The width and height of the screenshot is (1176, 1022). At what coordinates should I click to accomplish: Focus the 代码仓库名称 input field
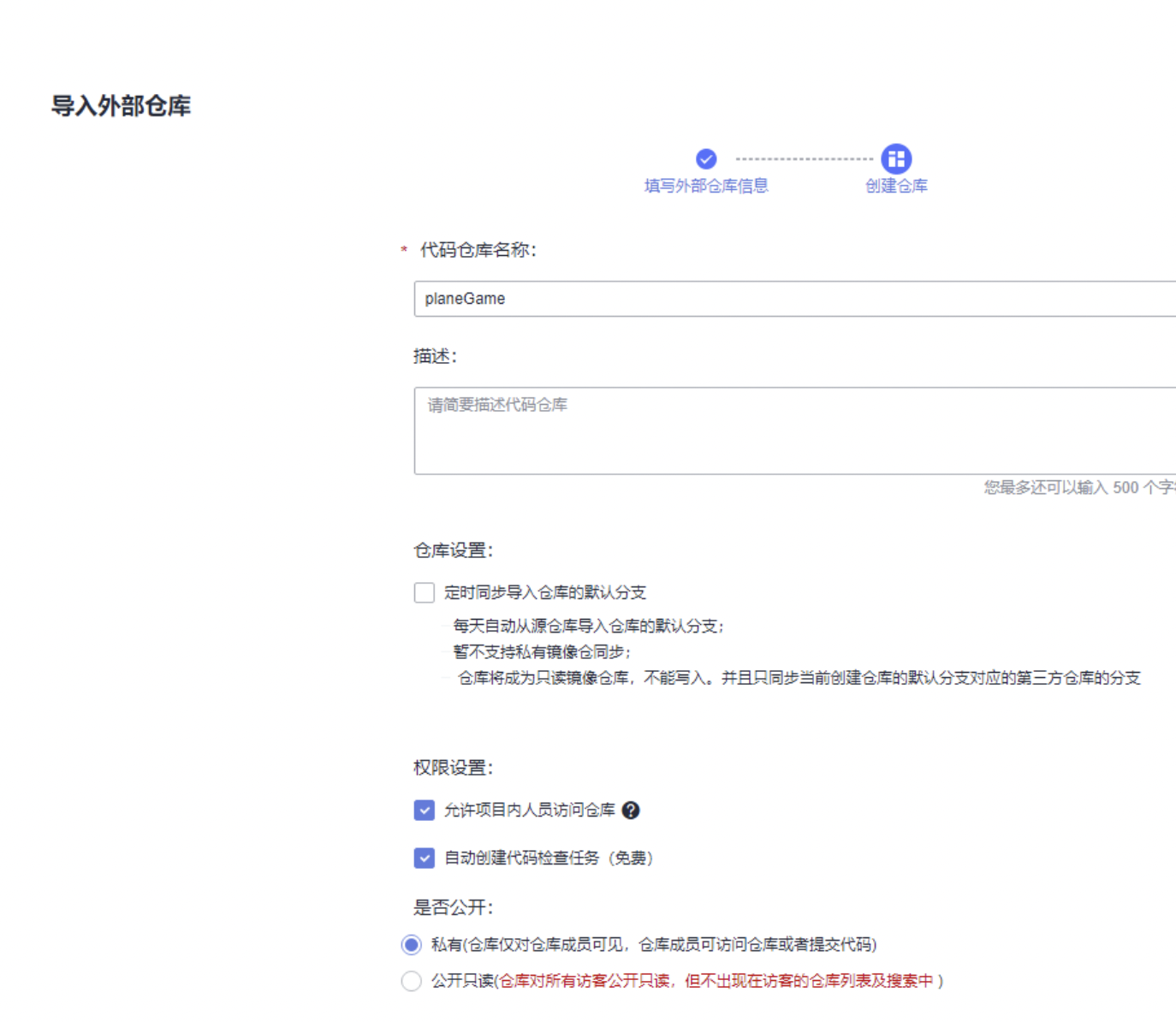[795, 299]
